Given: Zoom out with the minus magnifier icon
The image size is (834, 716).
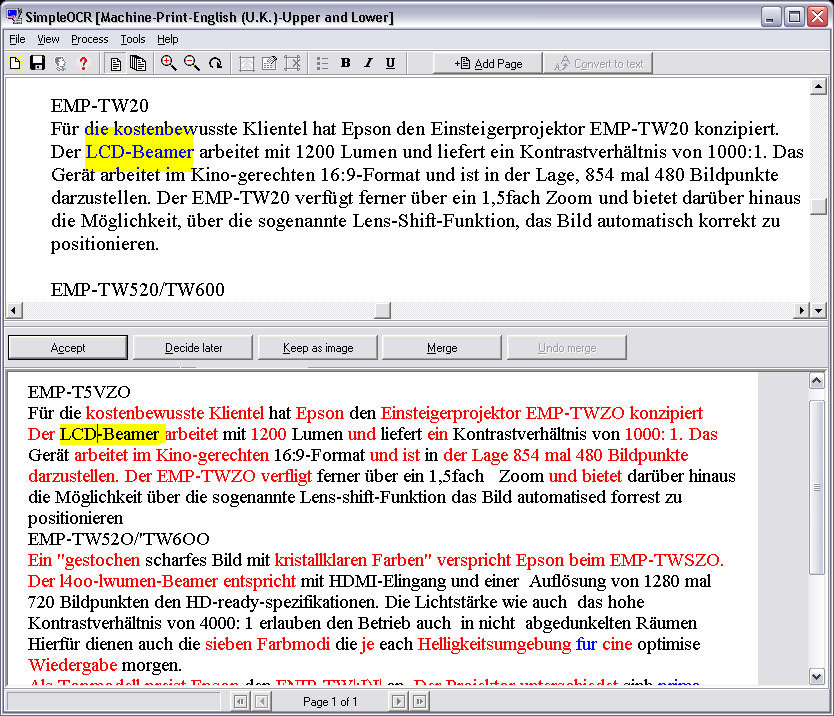Looking at the screenshot, I should click(x=191, y=63).
